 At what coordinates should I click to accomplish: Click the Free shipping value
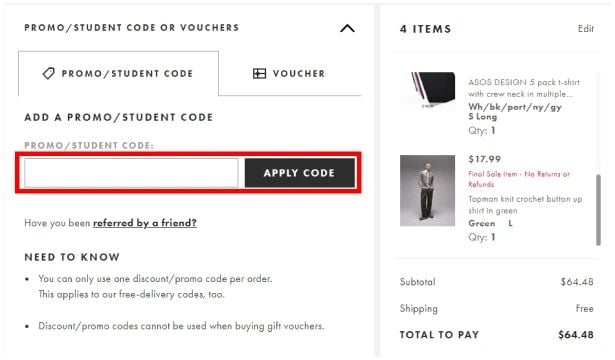[x=584, y=308]
